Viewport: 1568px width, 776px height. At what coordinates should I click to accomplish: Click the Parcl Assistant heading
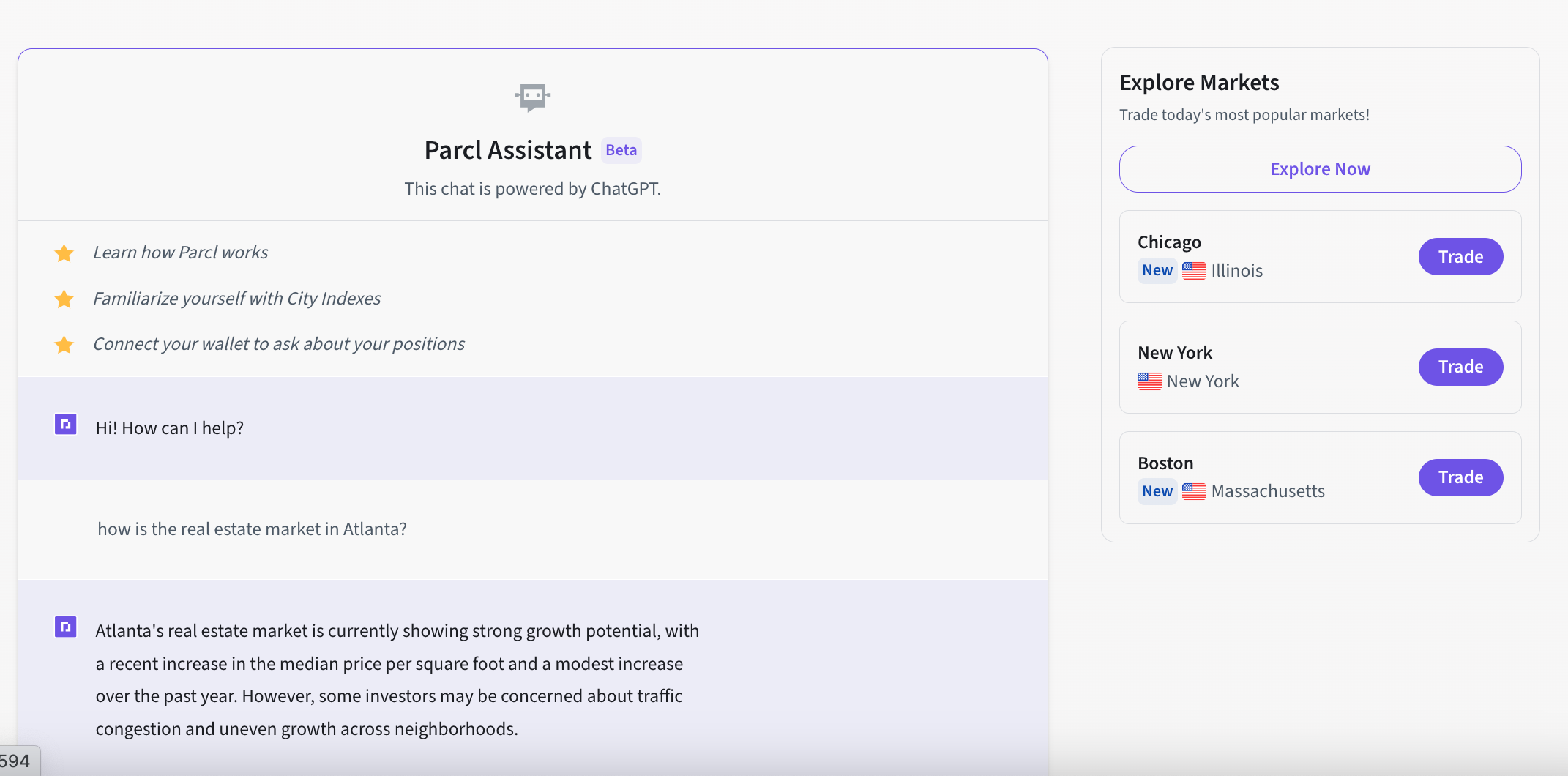click(508, 150)
